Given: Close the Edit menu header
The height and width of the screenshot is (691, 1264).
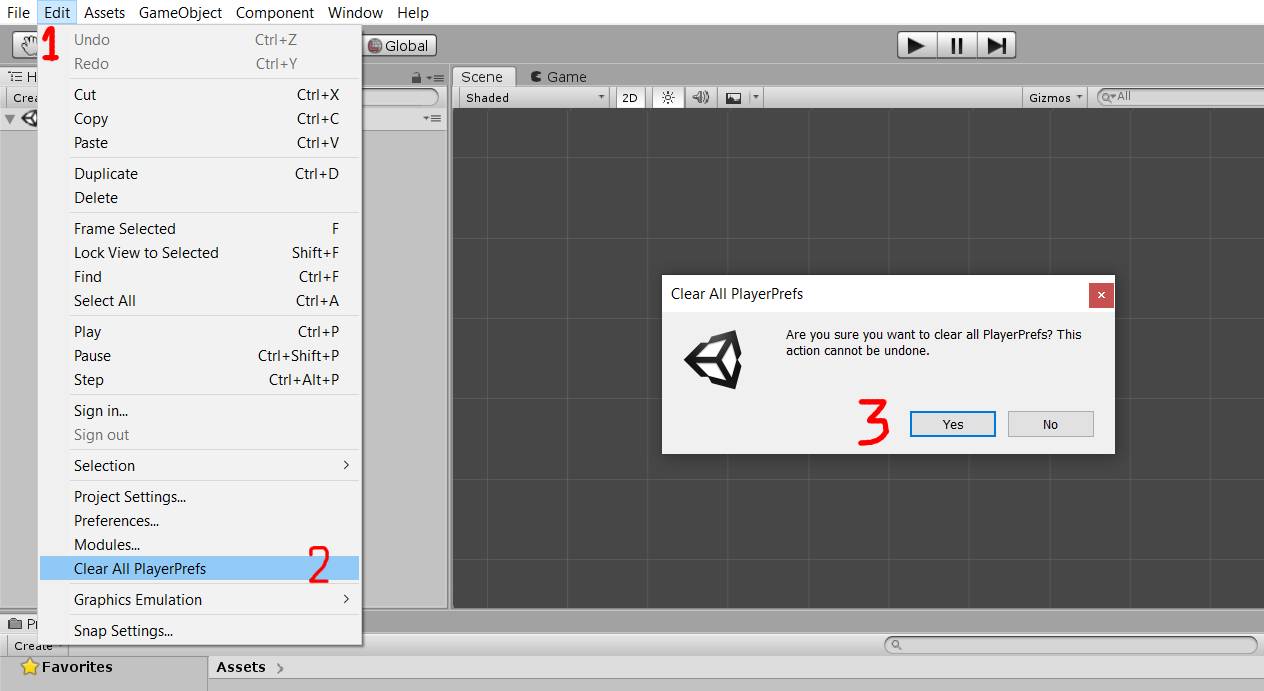Looking at the screenshot, I should (57, 12).
